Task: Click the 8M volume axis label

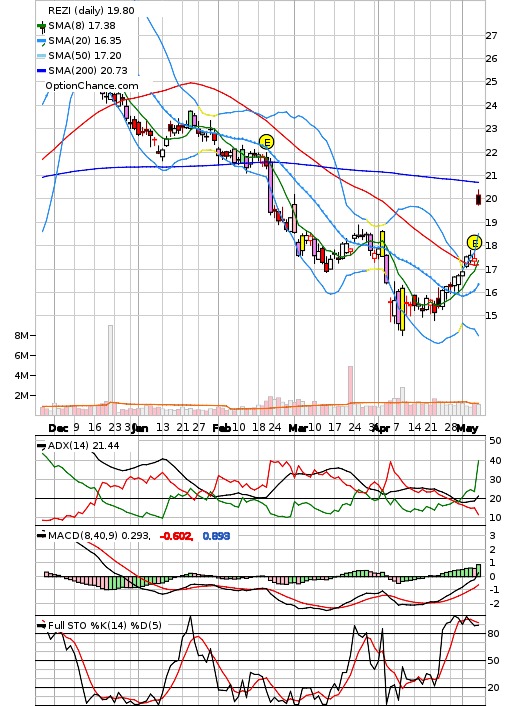Action: pyautogui.click(x=22, y=335)
